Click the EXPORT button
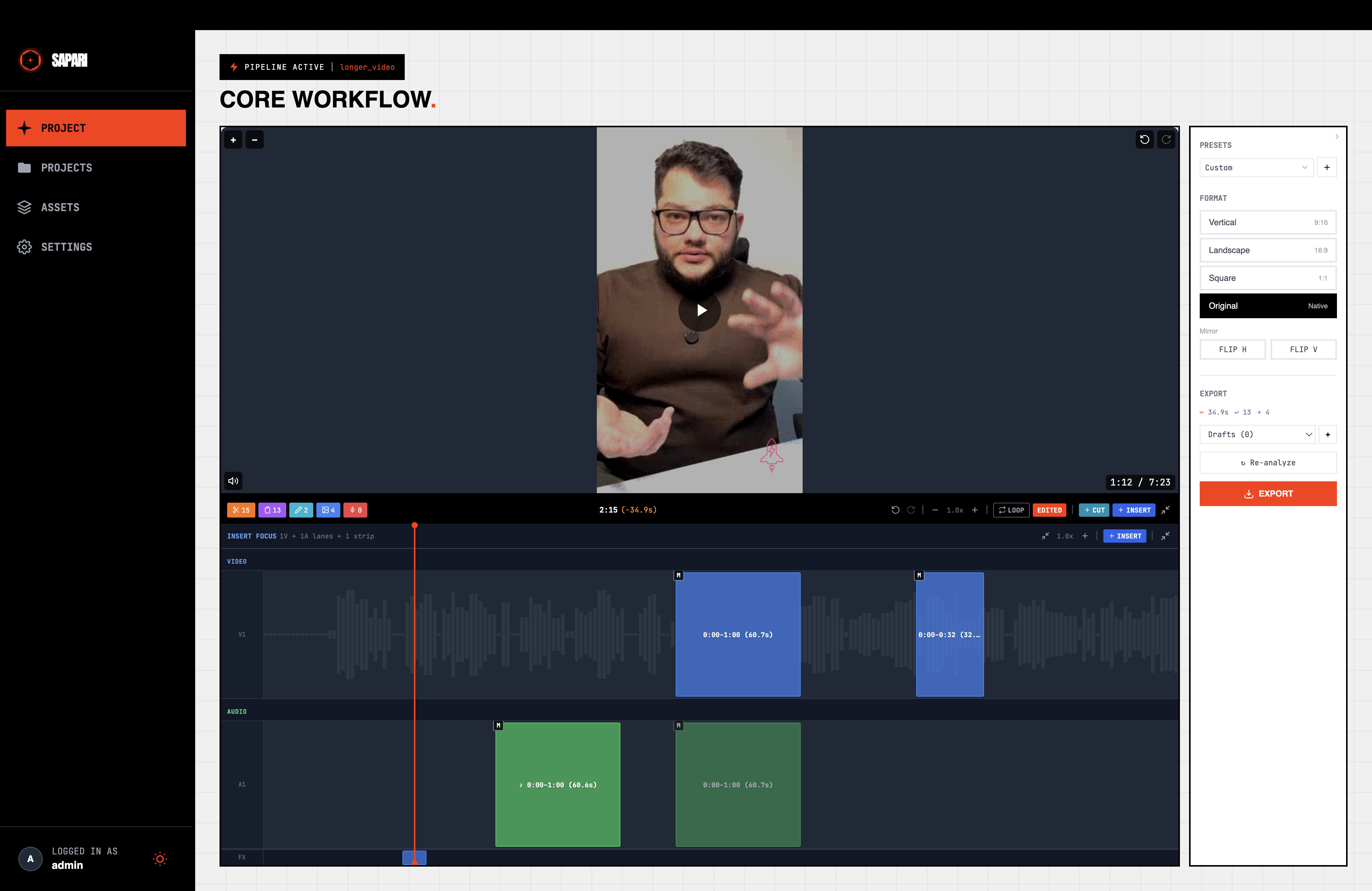Screen dimensions: 1372x891 (x=1268, y=494)
